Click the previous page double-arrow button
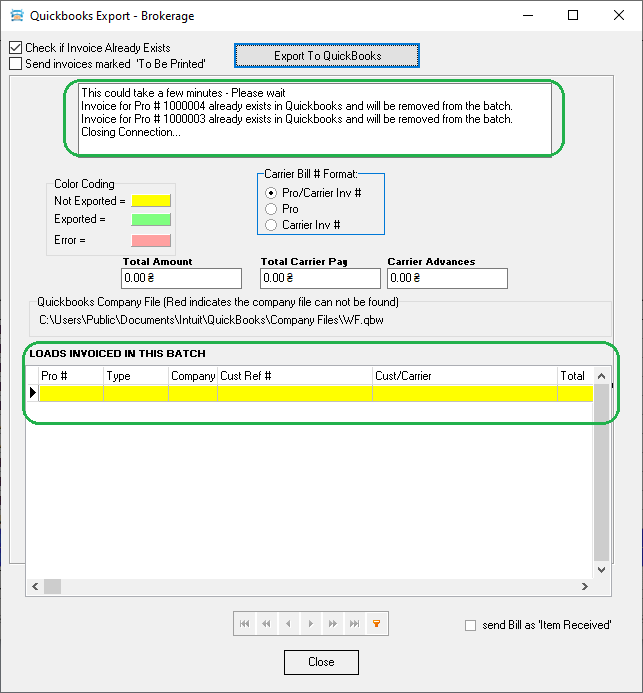643x693 pixels. click(266, 624)
